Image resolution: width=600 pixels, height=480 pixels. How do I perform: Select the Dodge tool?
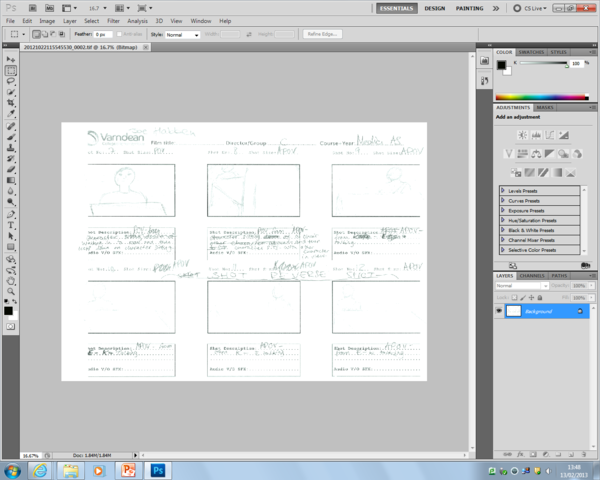click(x=11, y=202)
